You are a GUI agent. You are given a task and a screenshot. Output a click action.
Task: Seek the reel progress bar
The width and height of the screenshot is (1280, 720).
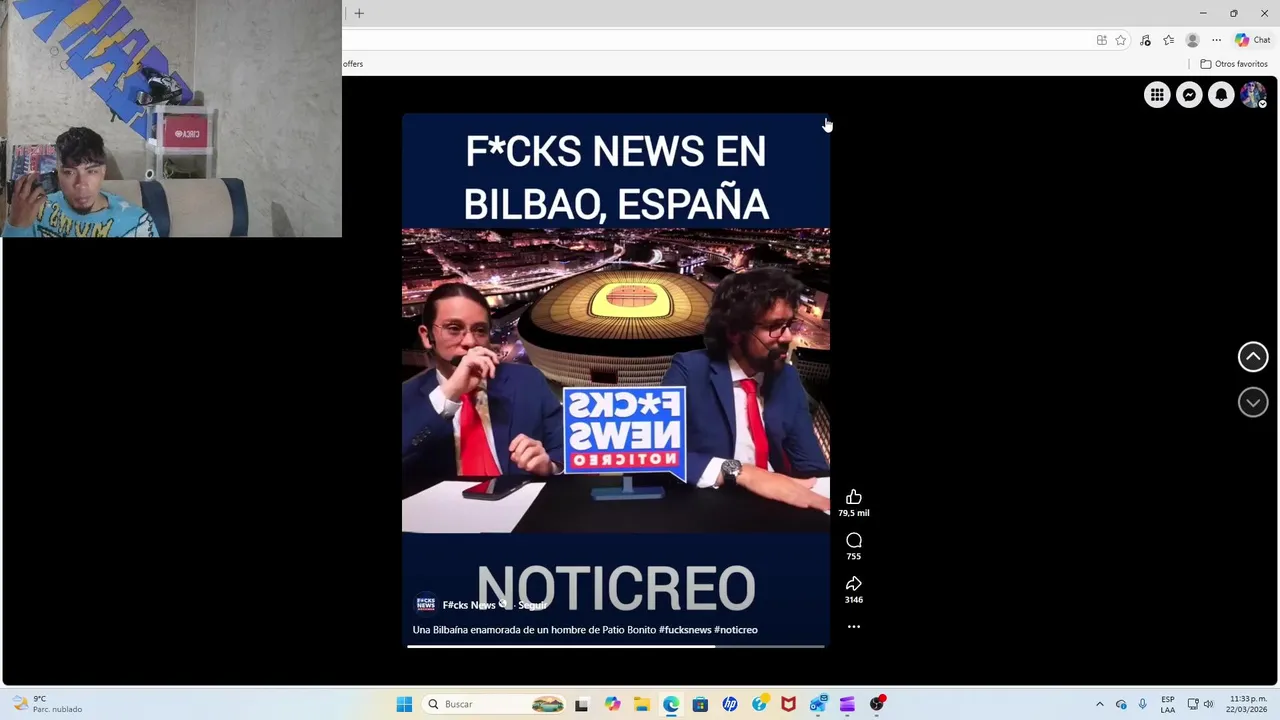point(616,646)
